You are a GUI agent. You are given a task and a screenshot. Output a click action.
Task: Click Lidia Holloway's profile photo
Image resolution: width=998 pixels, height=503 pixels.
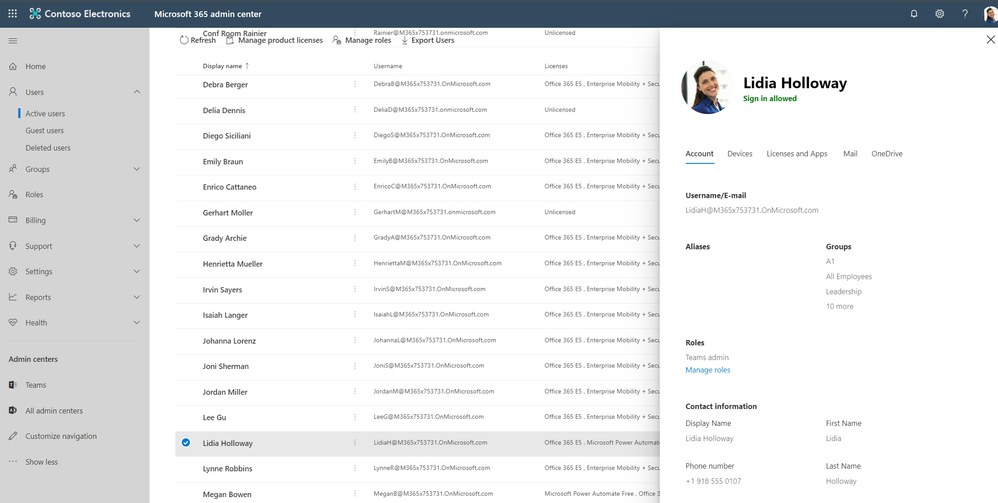(707, 87)
